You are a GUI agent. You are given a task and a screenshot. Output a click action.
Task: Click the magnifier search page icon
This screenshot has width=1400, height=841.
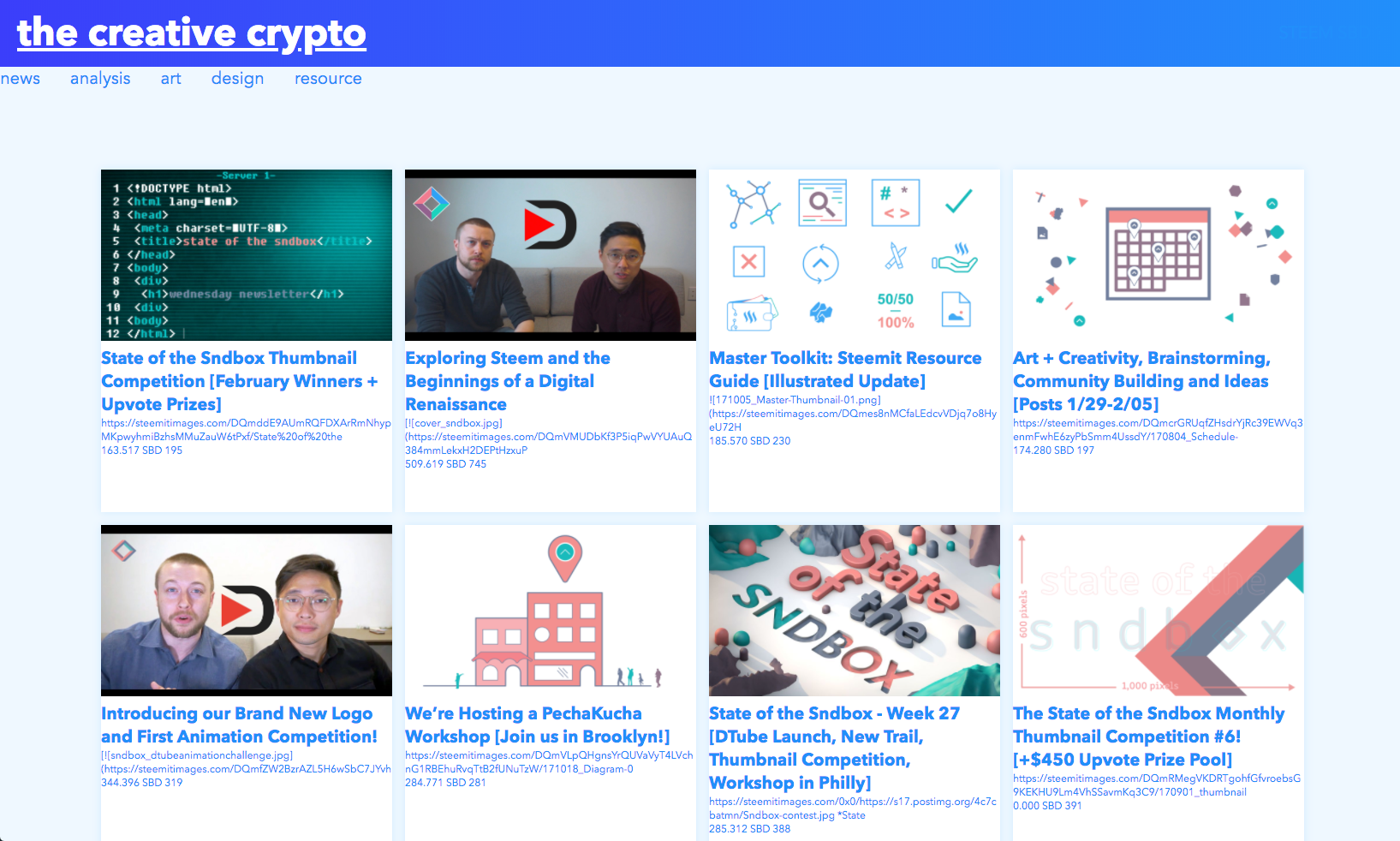(x=822, y=203)
